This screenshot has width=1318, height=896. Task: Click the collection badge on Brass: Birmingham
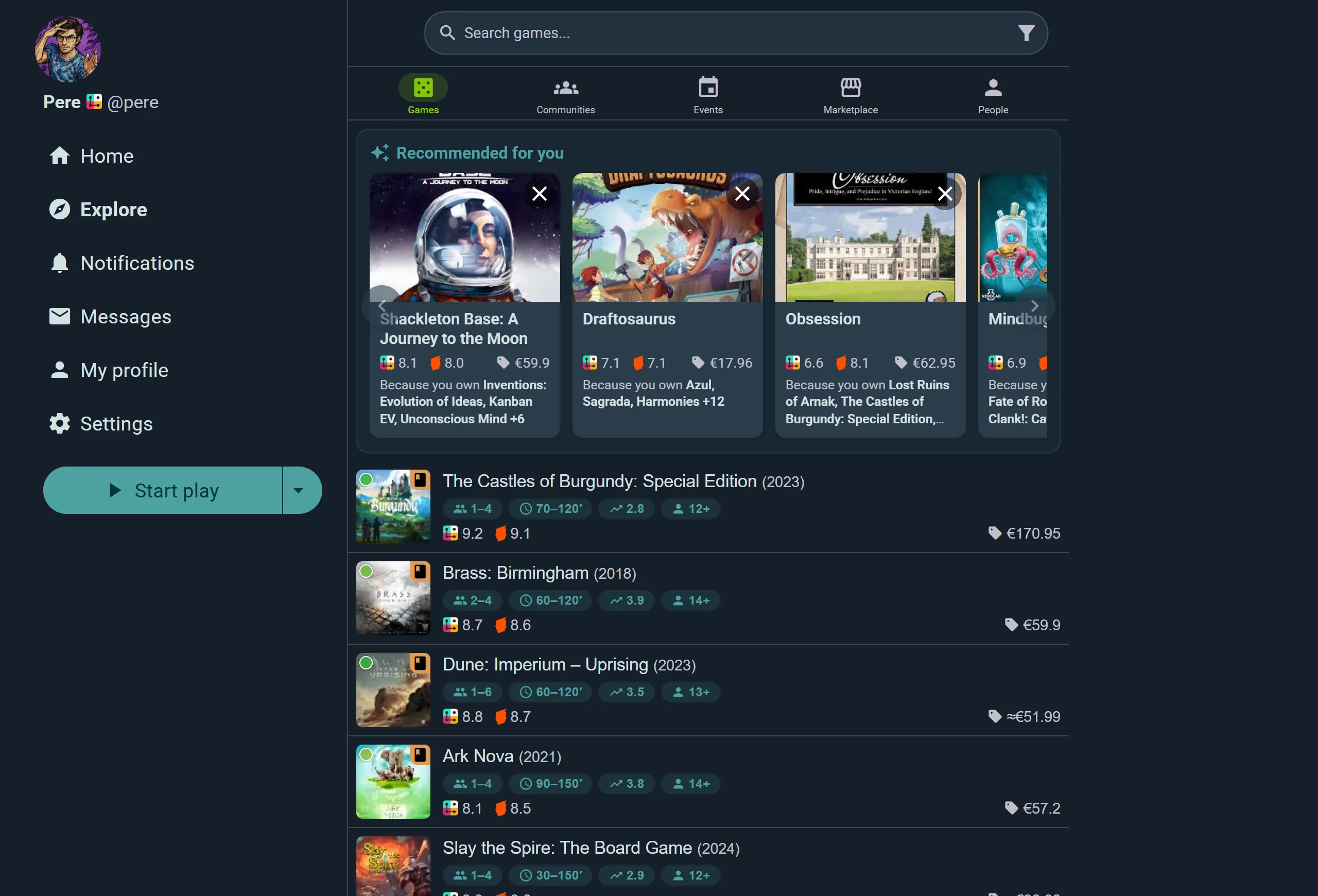420,572
